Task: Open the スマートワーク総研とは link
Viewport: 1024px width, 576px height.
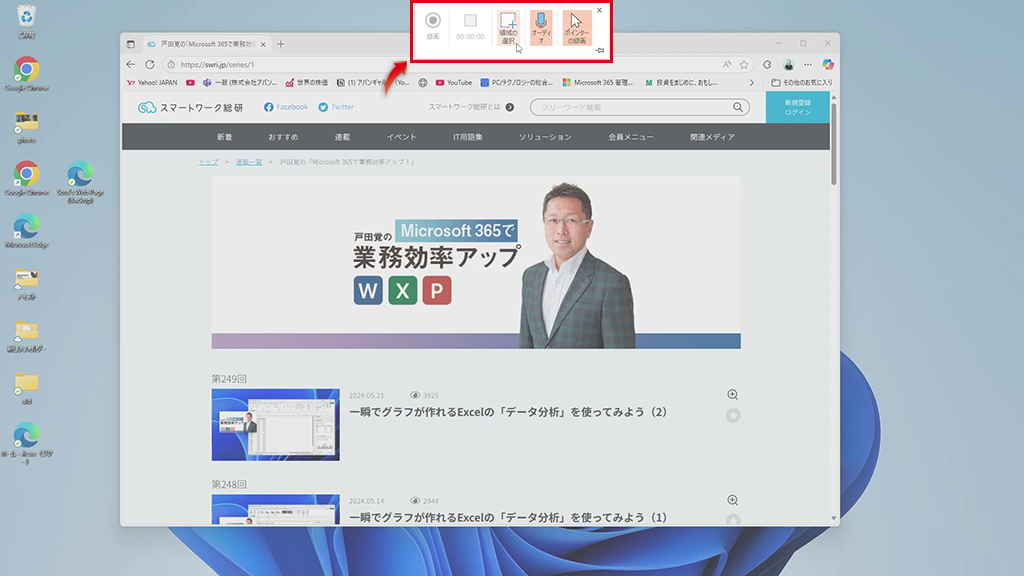Action: tap(471, 107)
